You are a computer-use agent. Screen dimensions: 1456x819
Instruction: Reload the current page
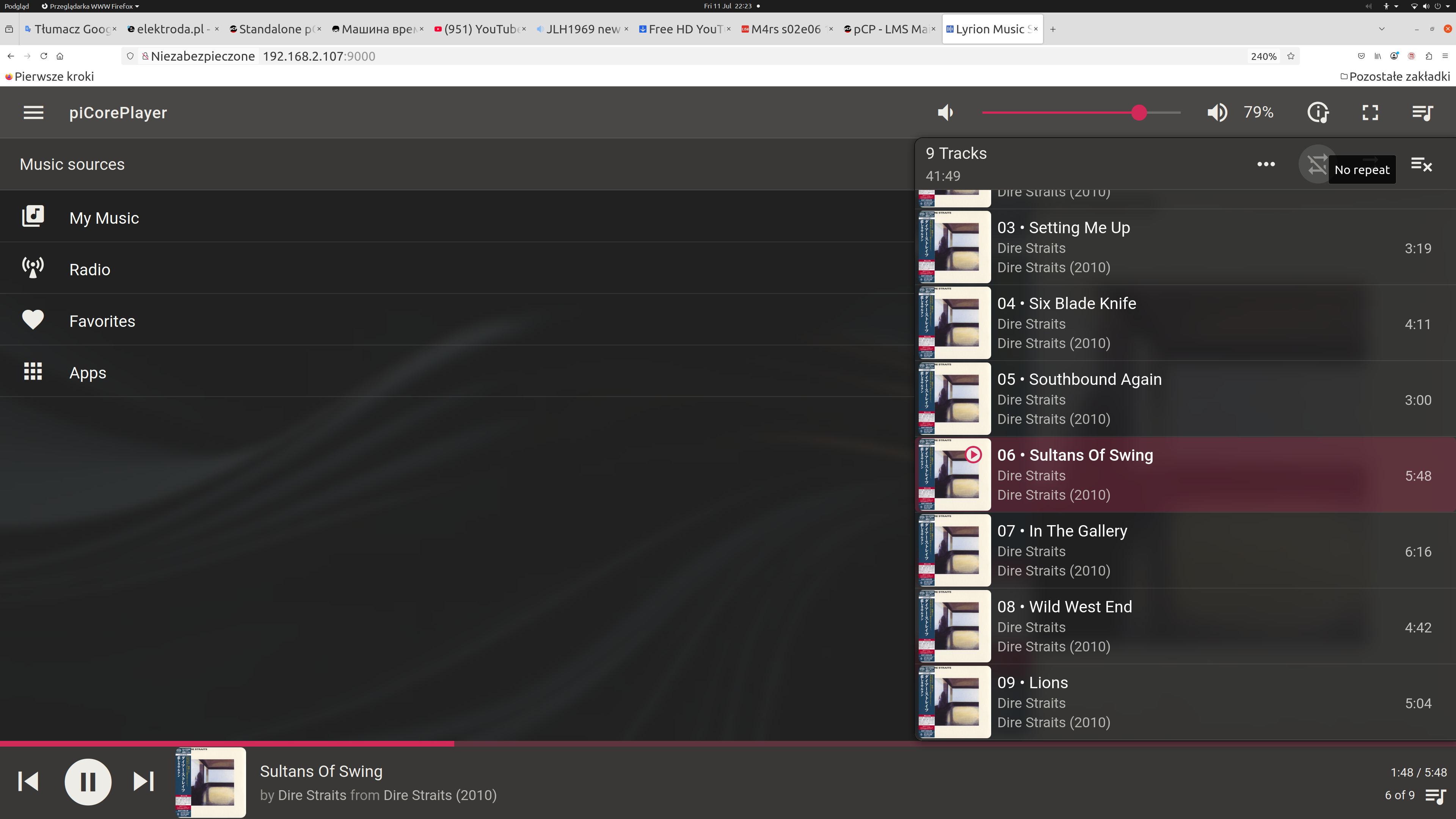coord(44,56)
